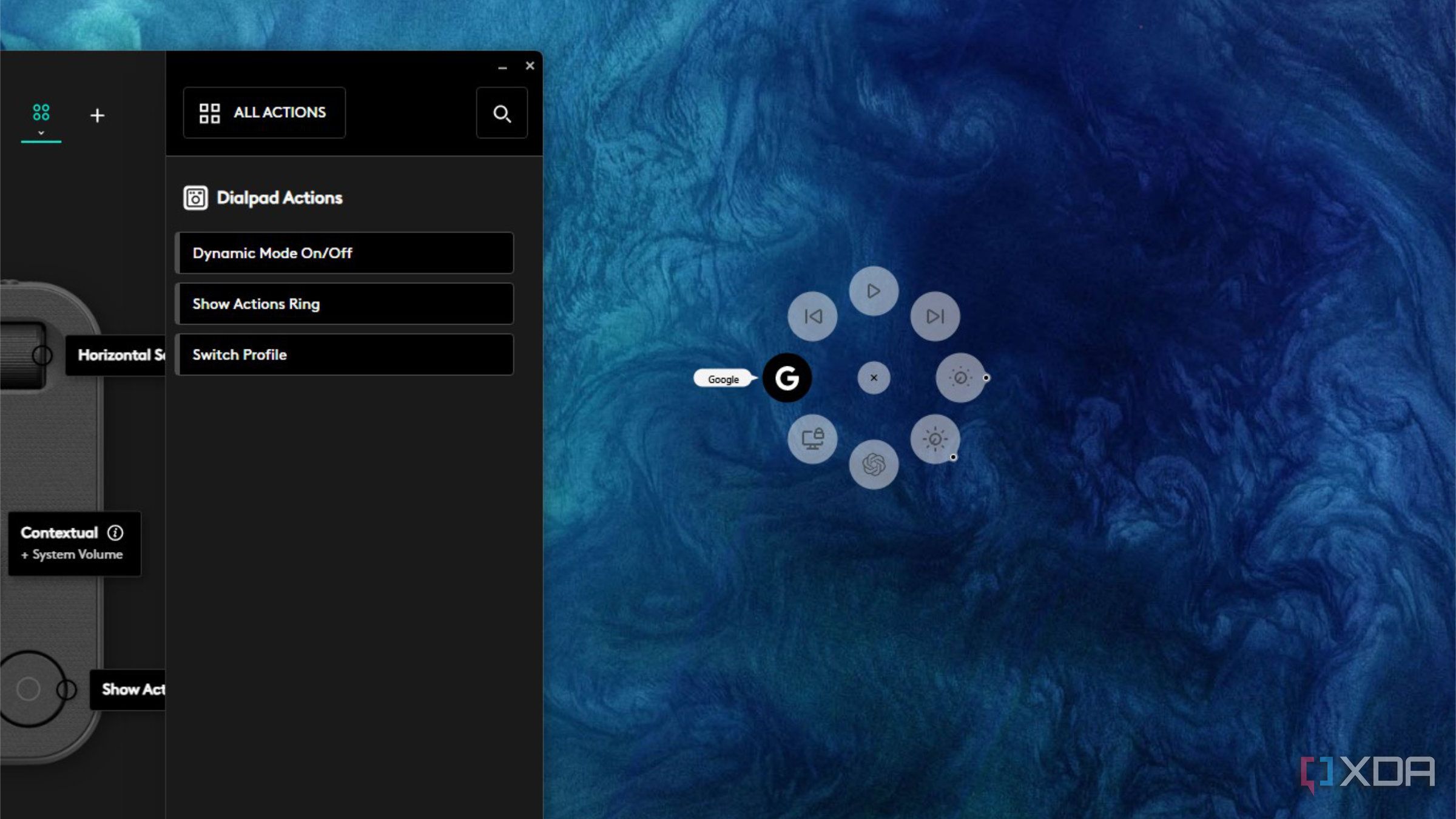
Task: Select the upper brightness dial icon
Action: (960, 378)
